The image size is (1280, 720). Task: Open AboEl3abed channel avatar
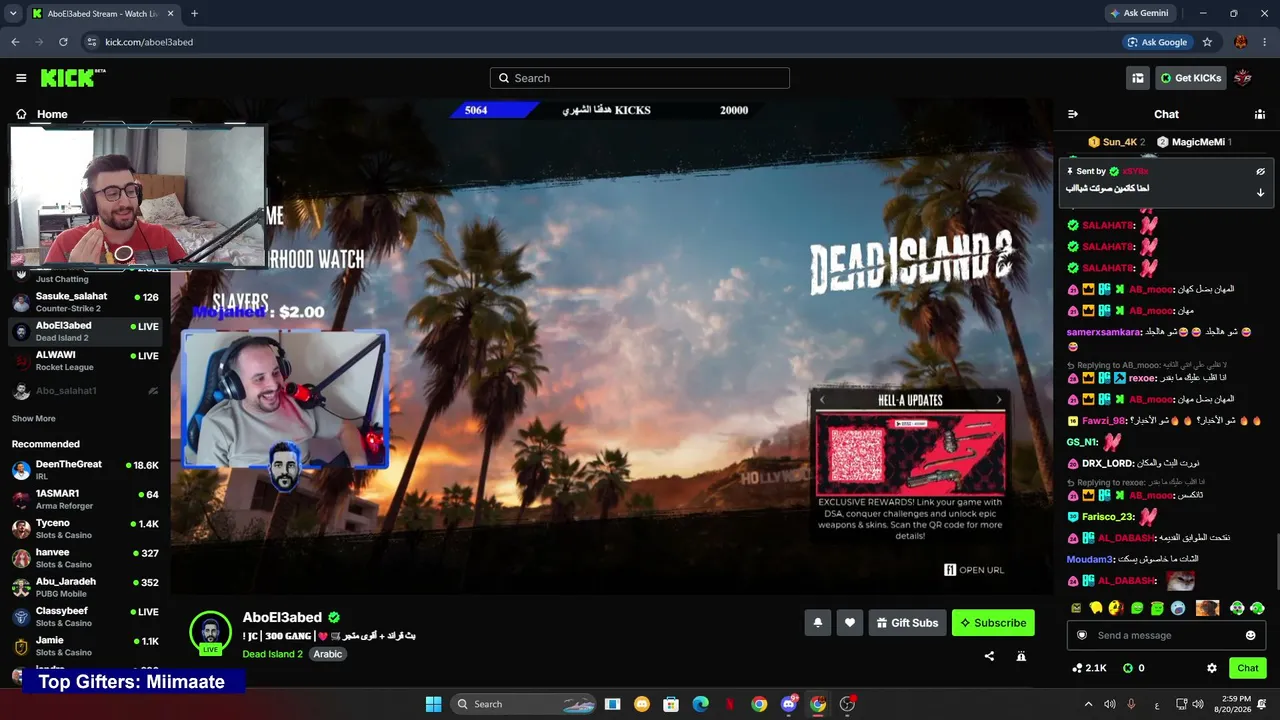[210, 632]
